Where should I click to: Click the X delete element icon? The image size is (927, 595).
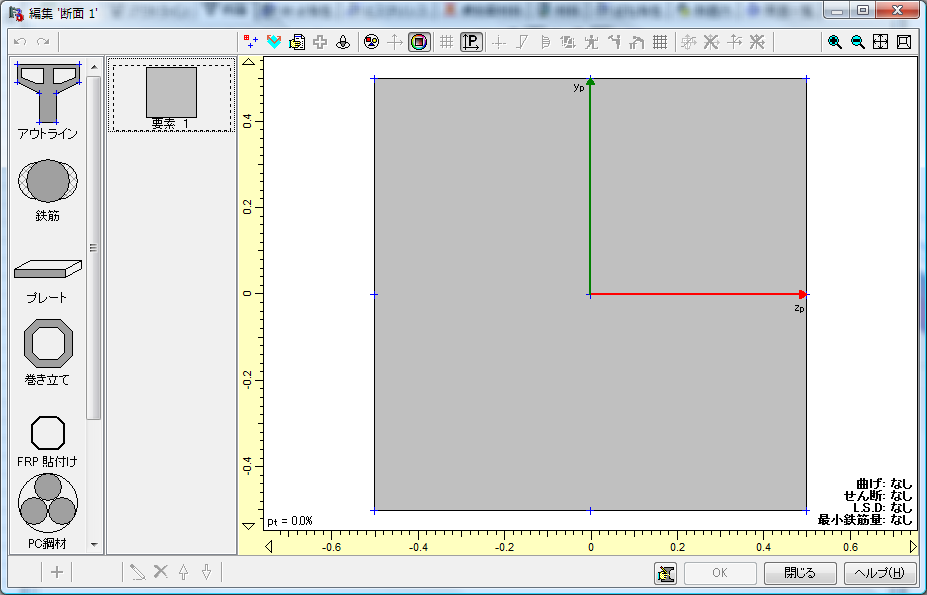pos(161,572)
